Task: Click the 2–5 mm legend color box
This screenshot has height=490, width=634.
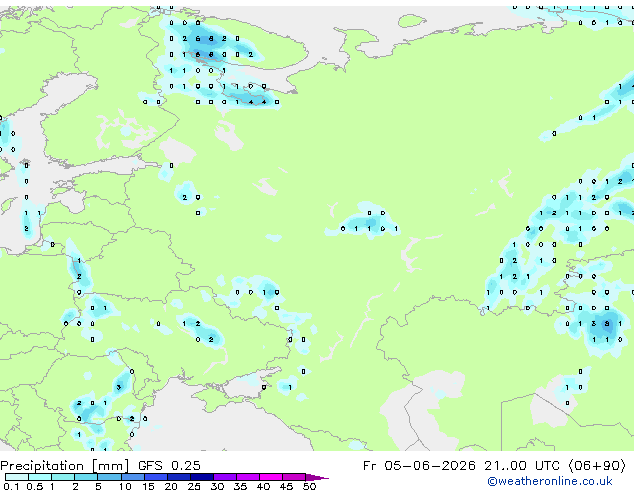Action: [86, 477]
